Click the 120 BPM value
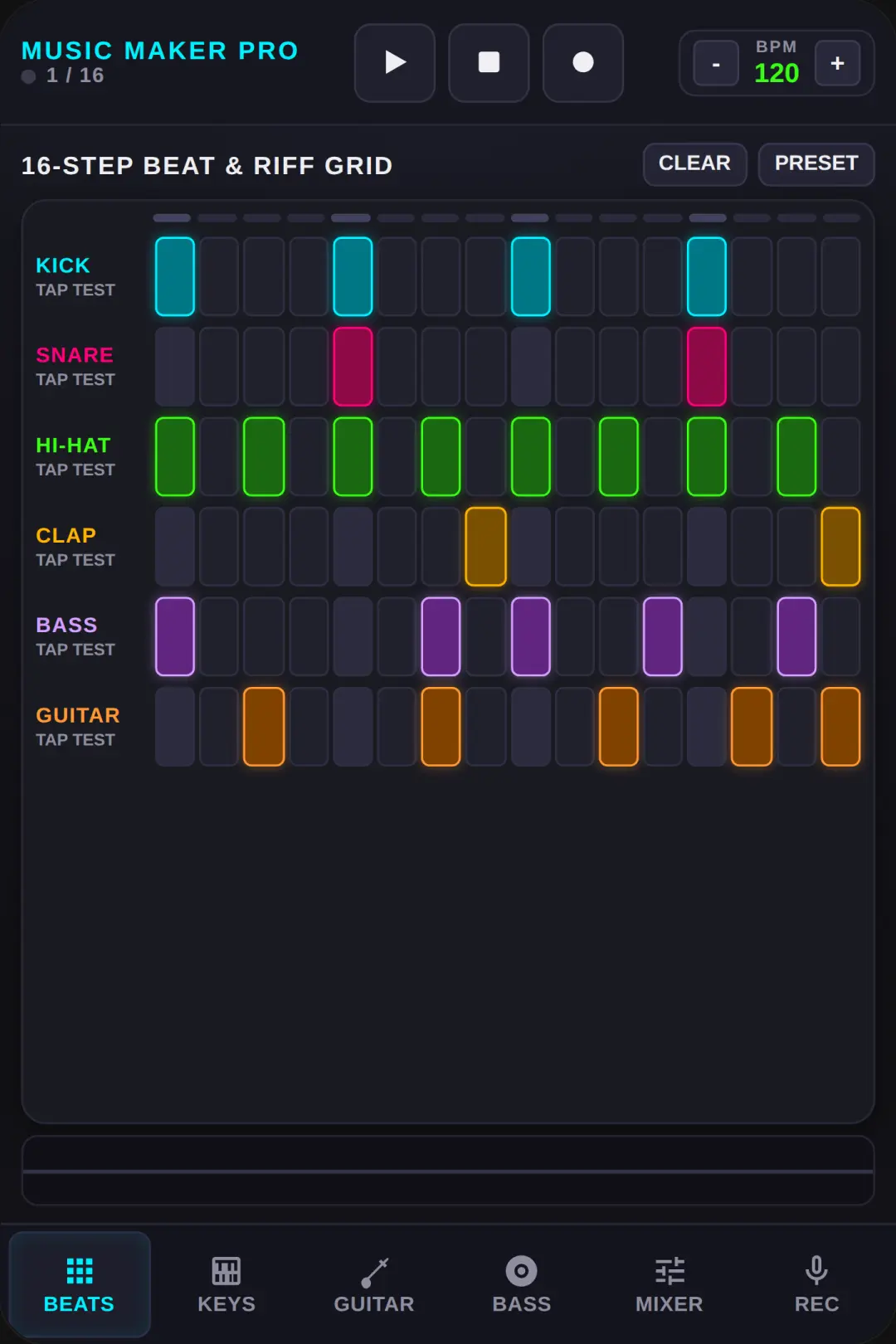896x1344 pixels. (x=777, y=73)
